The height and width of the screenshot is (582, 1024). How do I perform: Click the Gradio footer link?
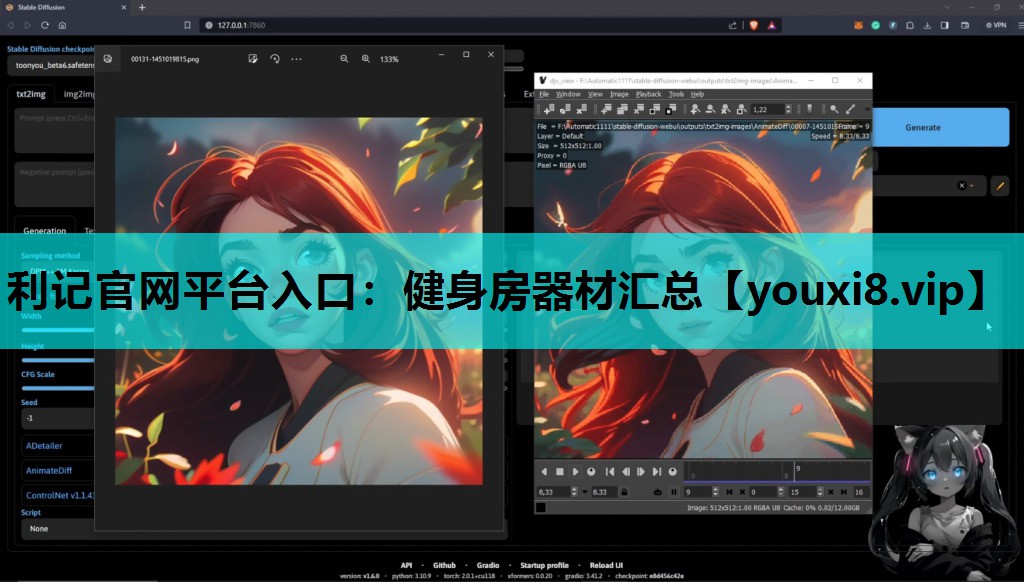[x=488, y=565]
